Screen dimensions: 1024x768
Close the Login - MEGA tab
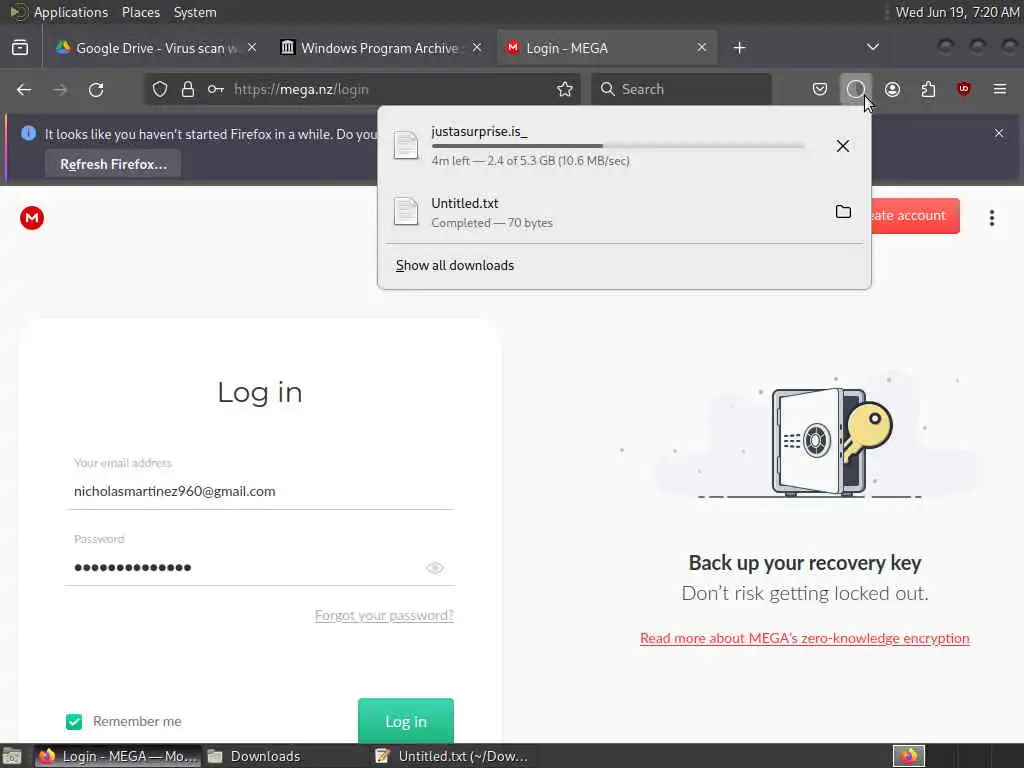(x=701, y=48)
